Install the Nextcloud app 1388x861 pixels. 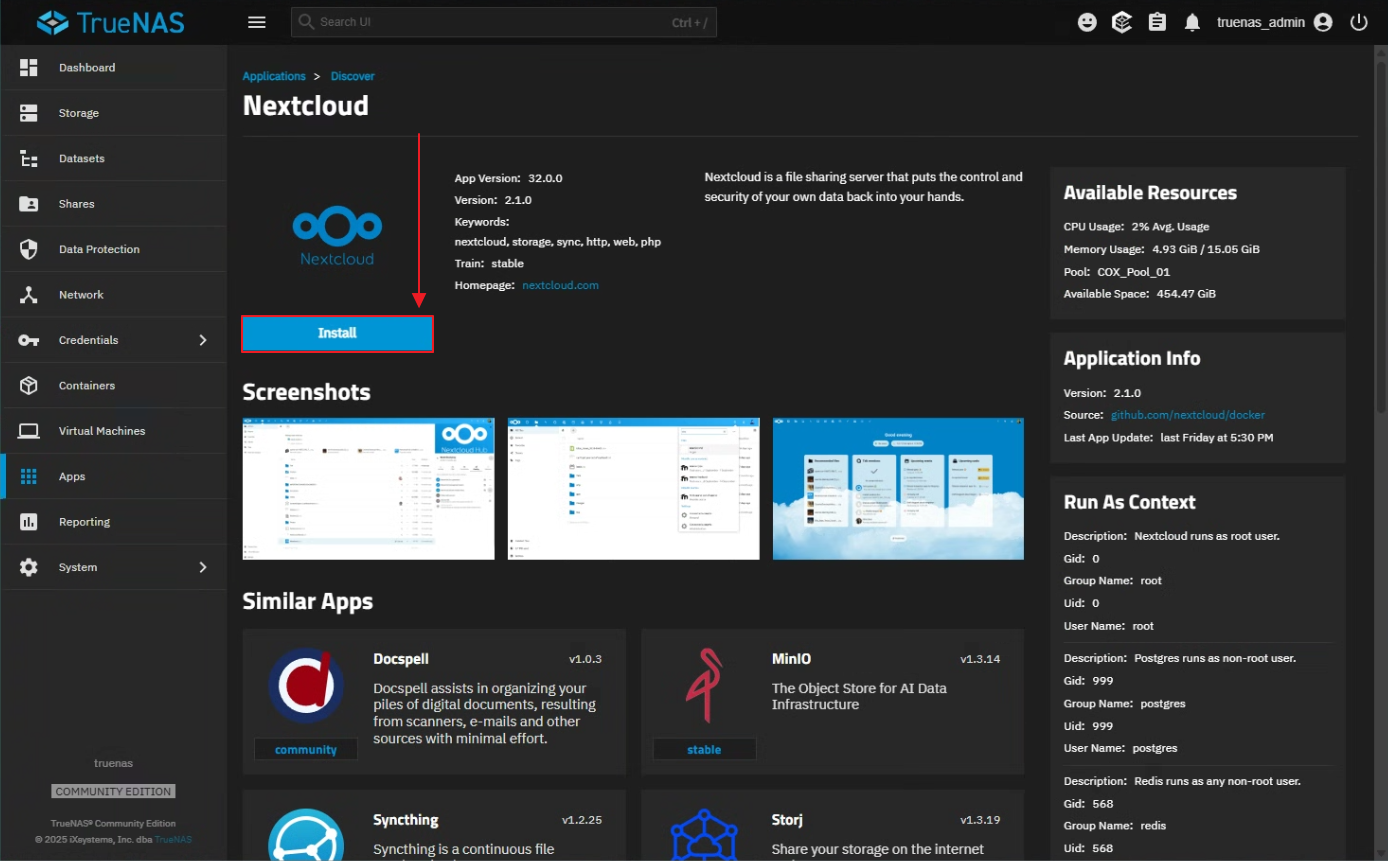(337, 333)
